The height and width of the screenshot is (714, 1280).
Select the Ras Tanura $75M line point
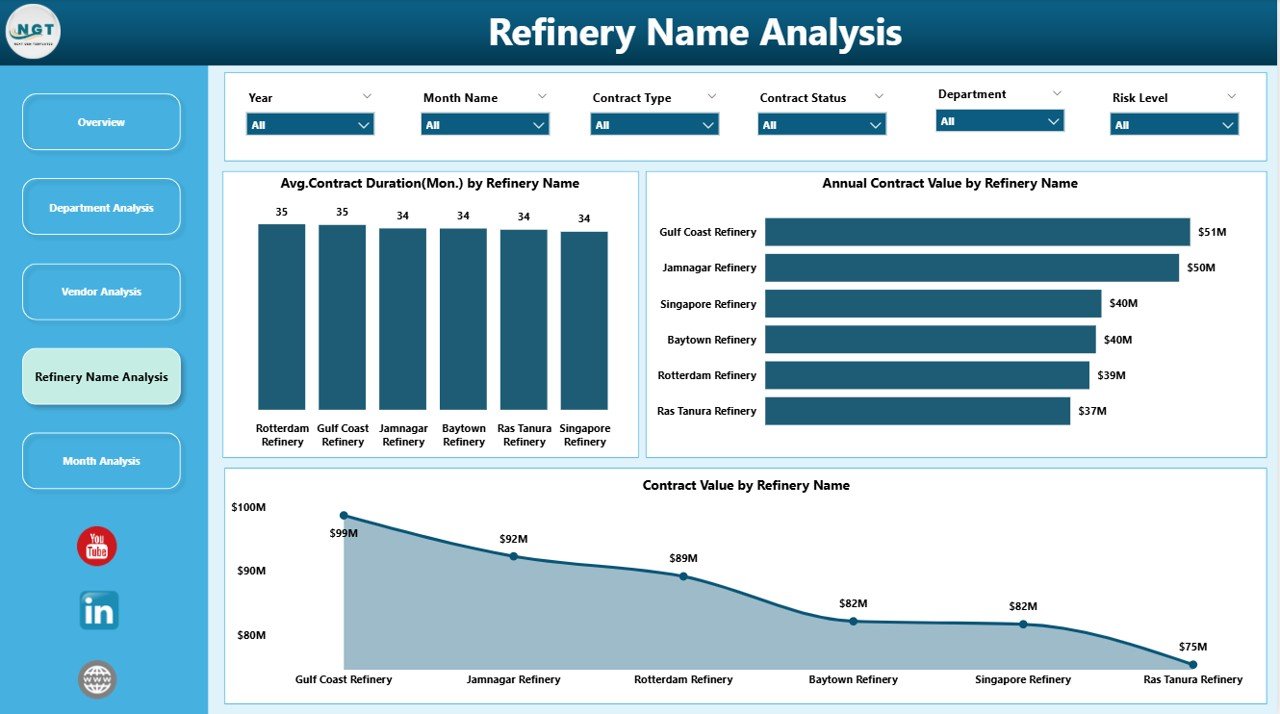[x=1192, y=662]
